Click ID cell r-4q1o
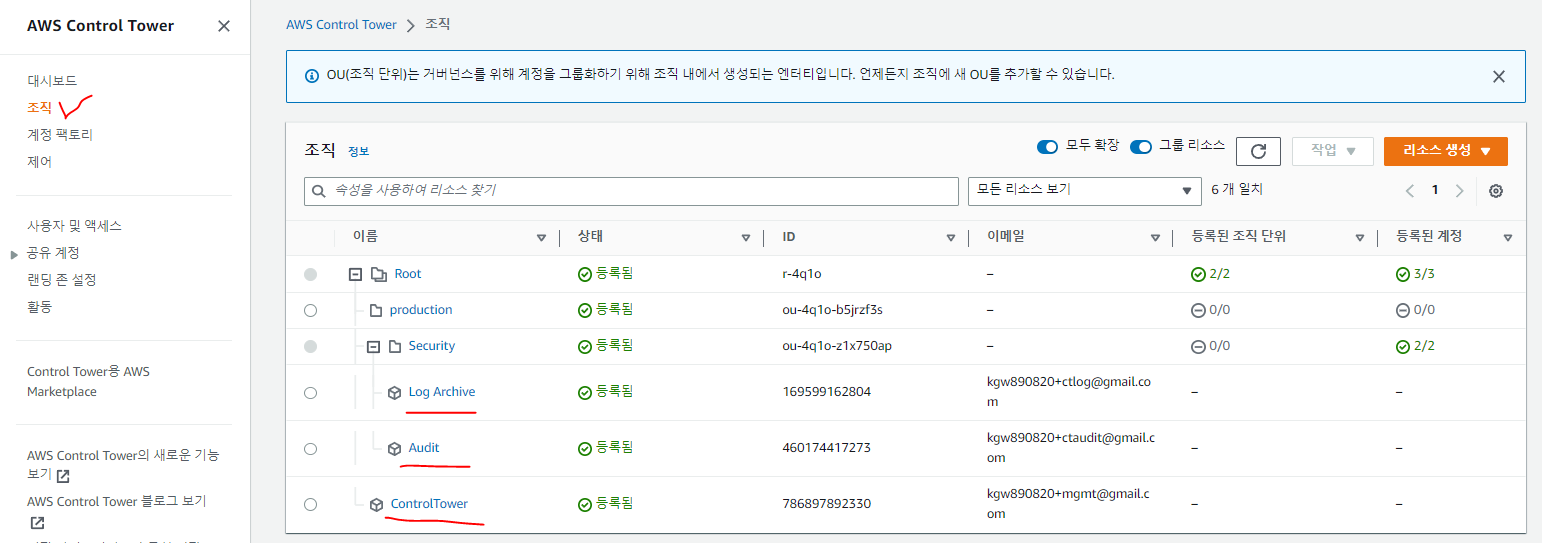 click(x=802, y=274)
